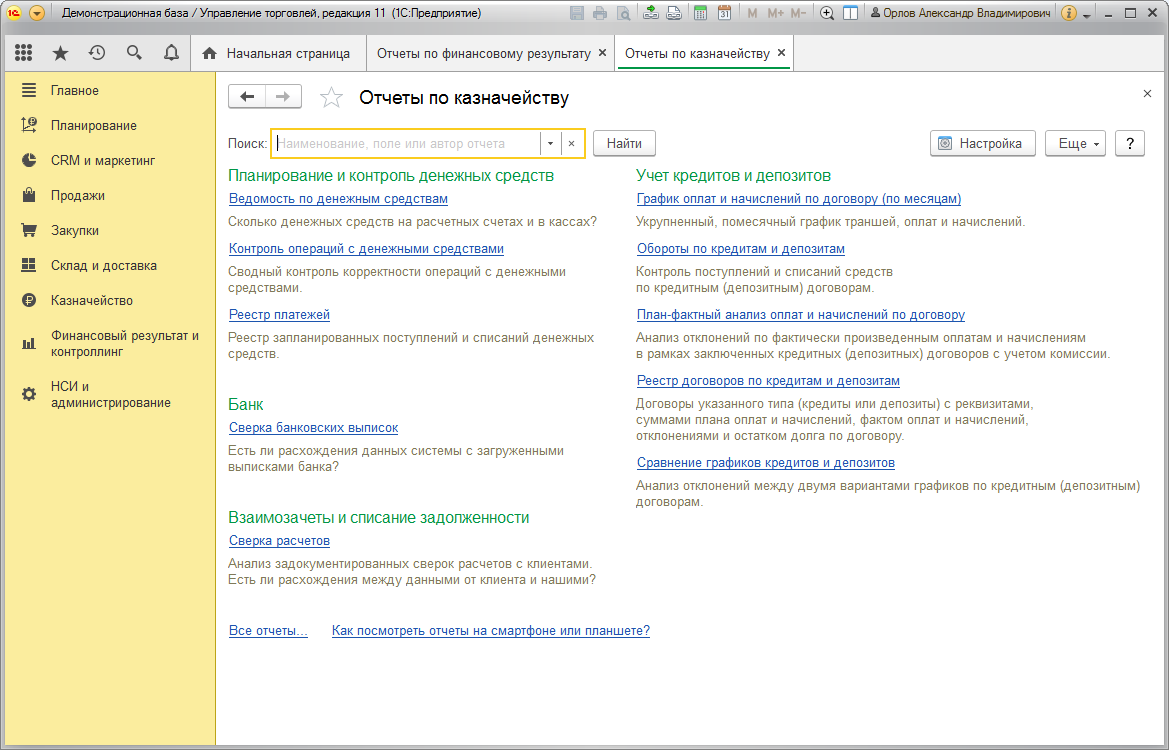The height and width of the screenshot is (750, 1169).
Task: Open the calculator tool in title bar
Action: [700, 13]
